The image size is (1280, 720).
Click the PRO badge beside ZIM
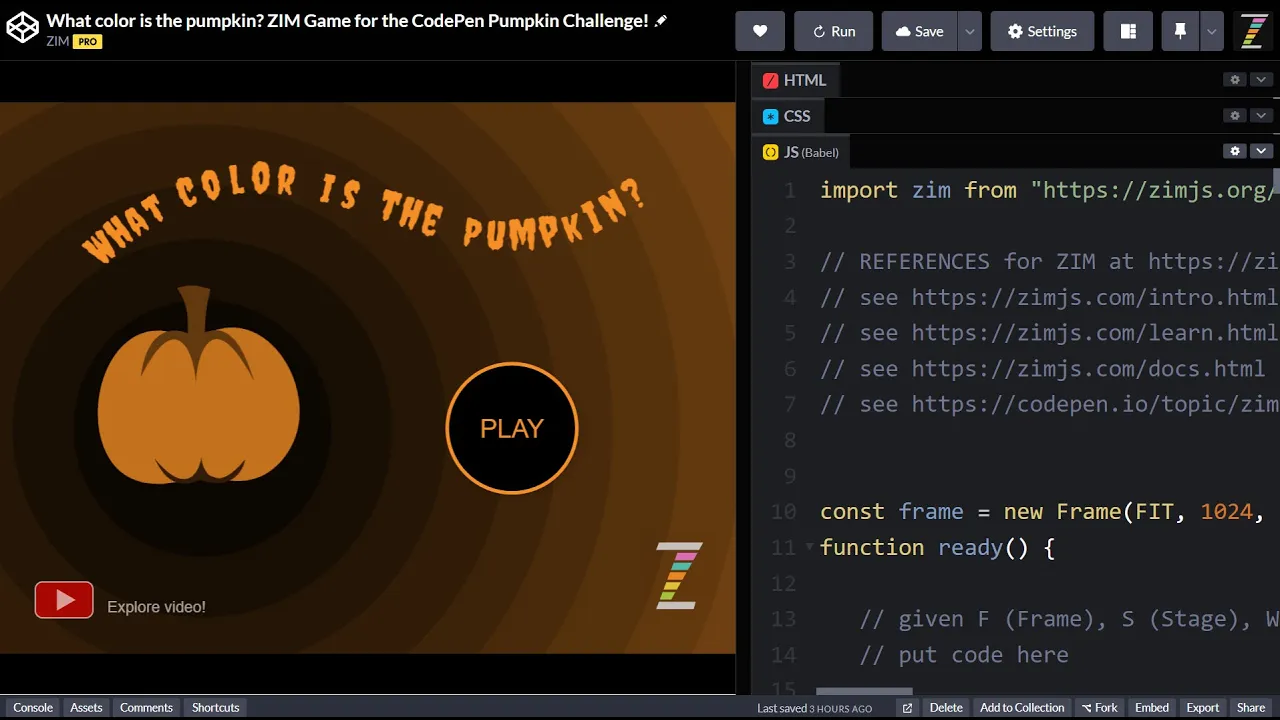coord(87,42)
